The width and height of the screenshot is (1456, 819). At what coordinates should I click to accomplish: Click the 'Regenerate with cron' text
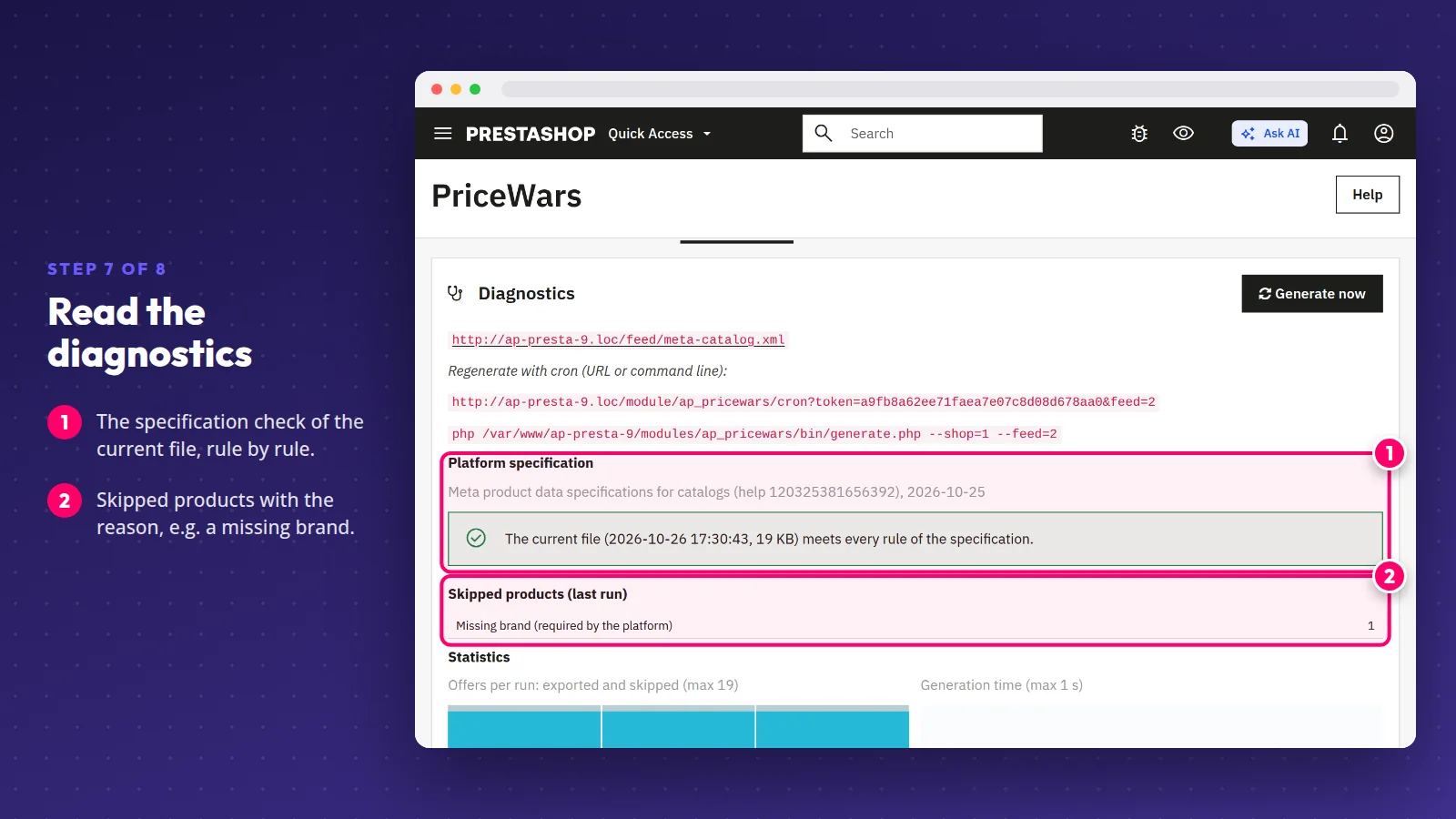click(x=588, y=371)
